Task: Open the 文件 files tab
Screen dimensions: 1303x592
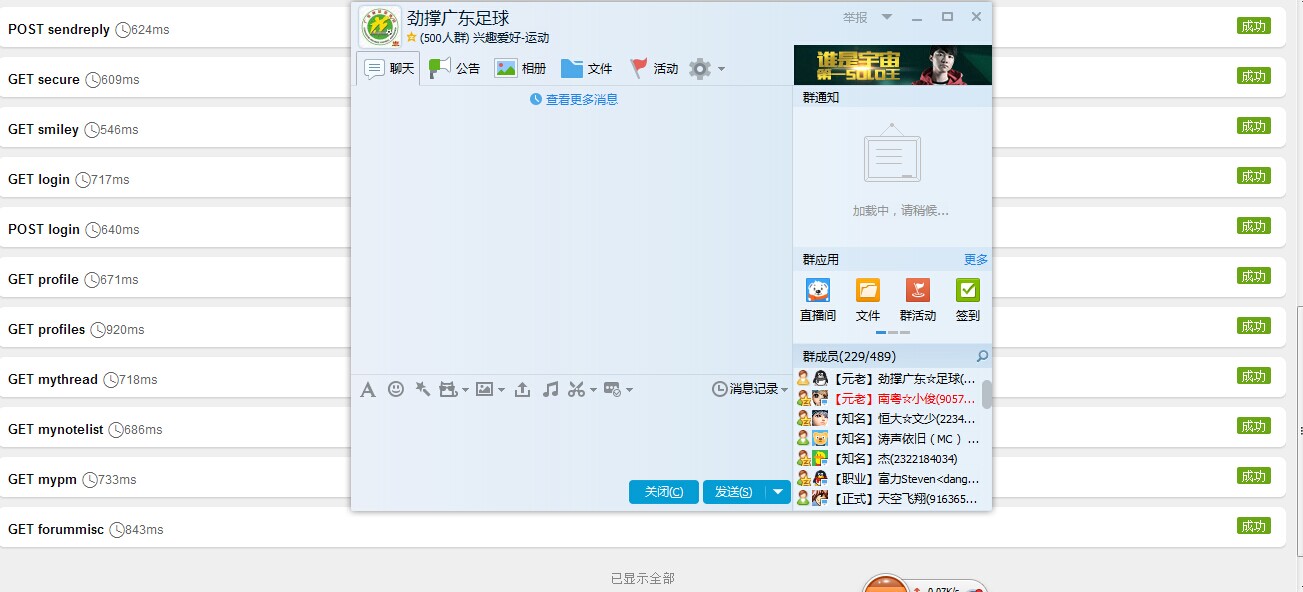Action: tap(587, 68)
